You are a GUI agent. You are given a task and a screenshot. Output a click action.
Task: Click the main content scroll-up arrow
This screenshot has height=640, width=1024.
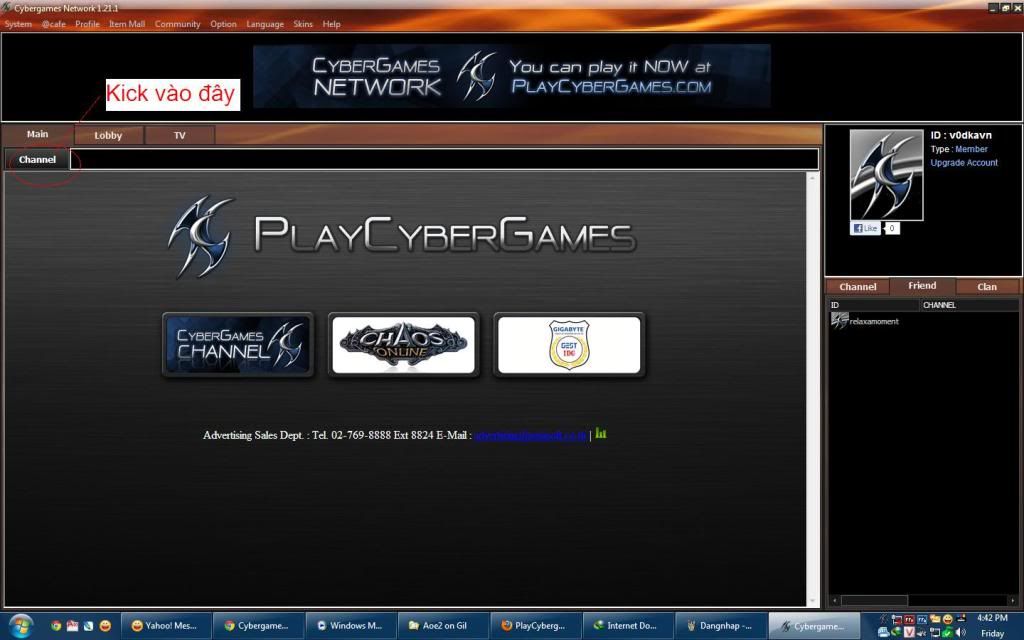click(813, 178)
